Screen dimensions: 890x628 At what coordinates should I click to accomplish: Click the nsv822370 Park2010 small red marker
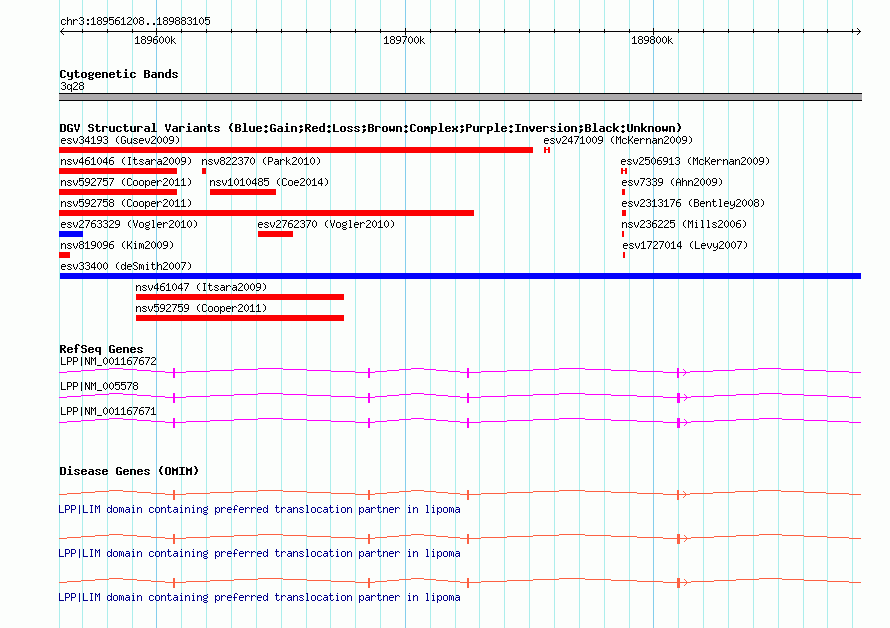204,171
